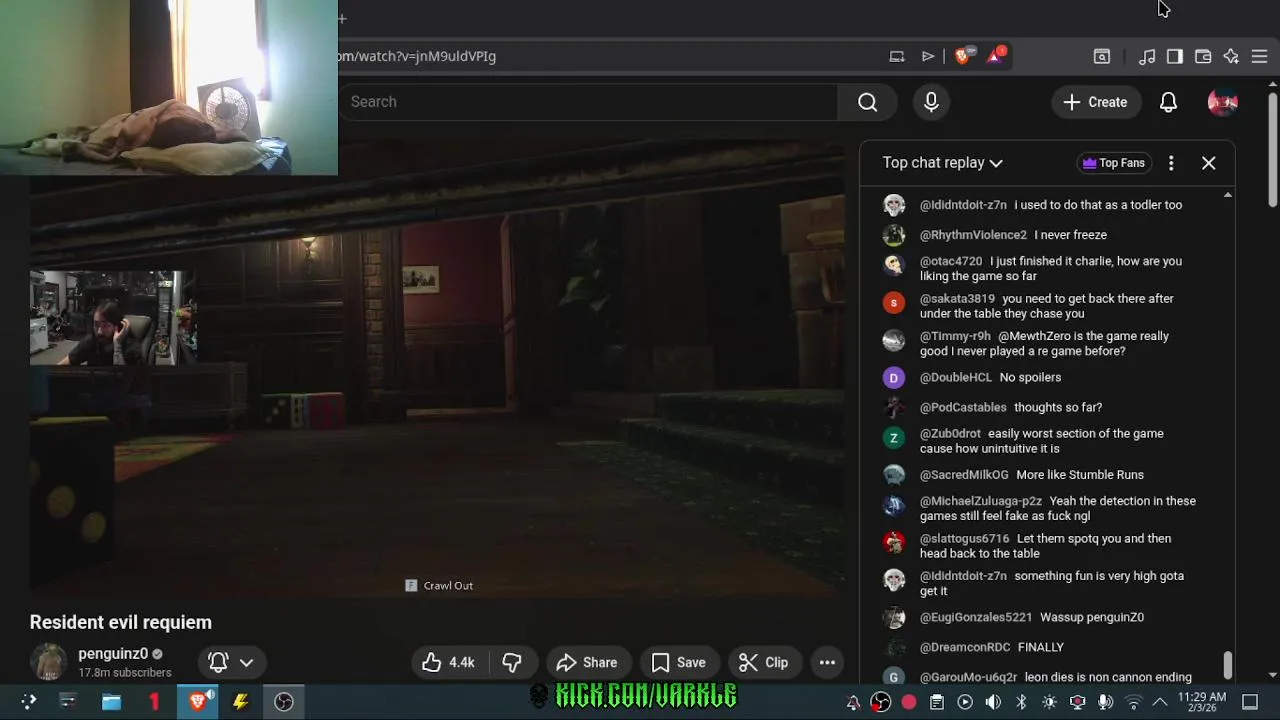Go to the penguinz0 channel name link
The image size is (1280, 720).
pos(113,654)
